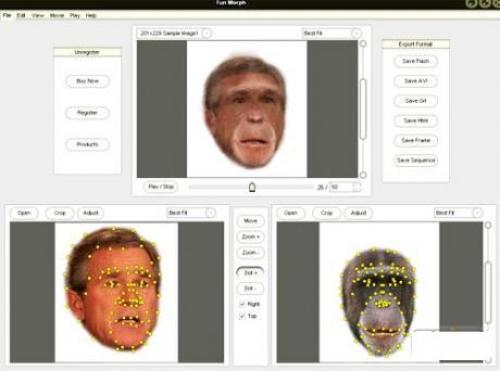Viewport: 500px width, 371px height.
Task: Click the Register button
Action: 87,113
